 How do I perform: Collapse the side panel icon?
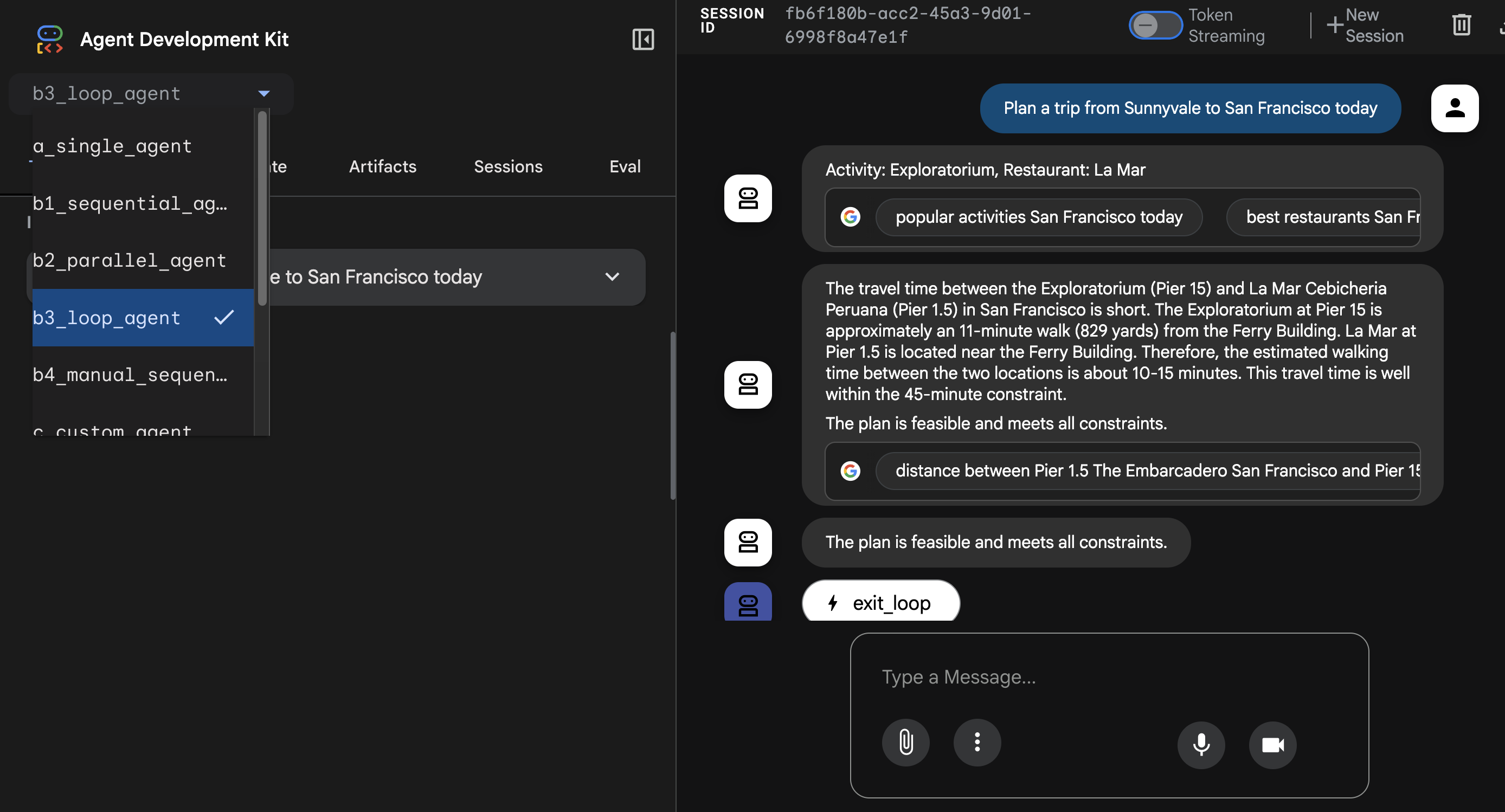click(x=642, y=39)
